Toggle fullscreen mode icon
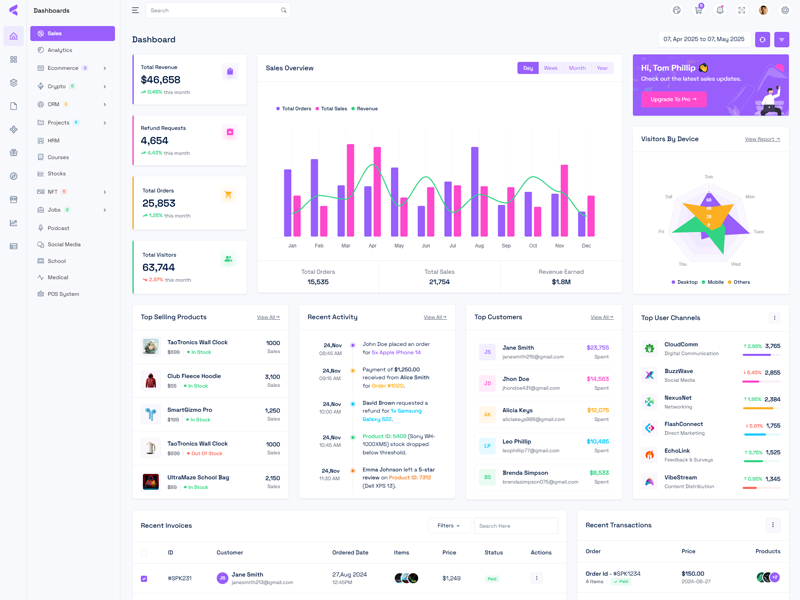The image size is (800, 600). [x=741, y=10]
